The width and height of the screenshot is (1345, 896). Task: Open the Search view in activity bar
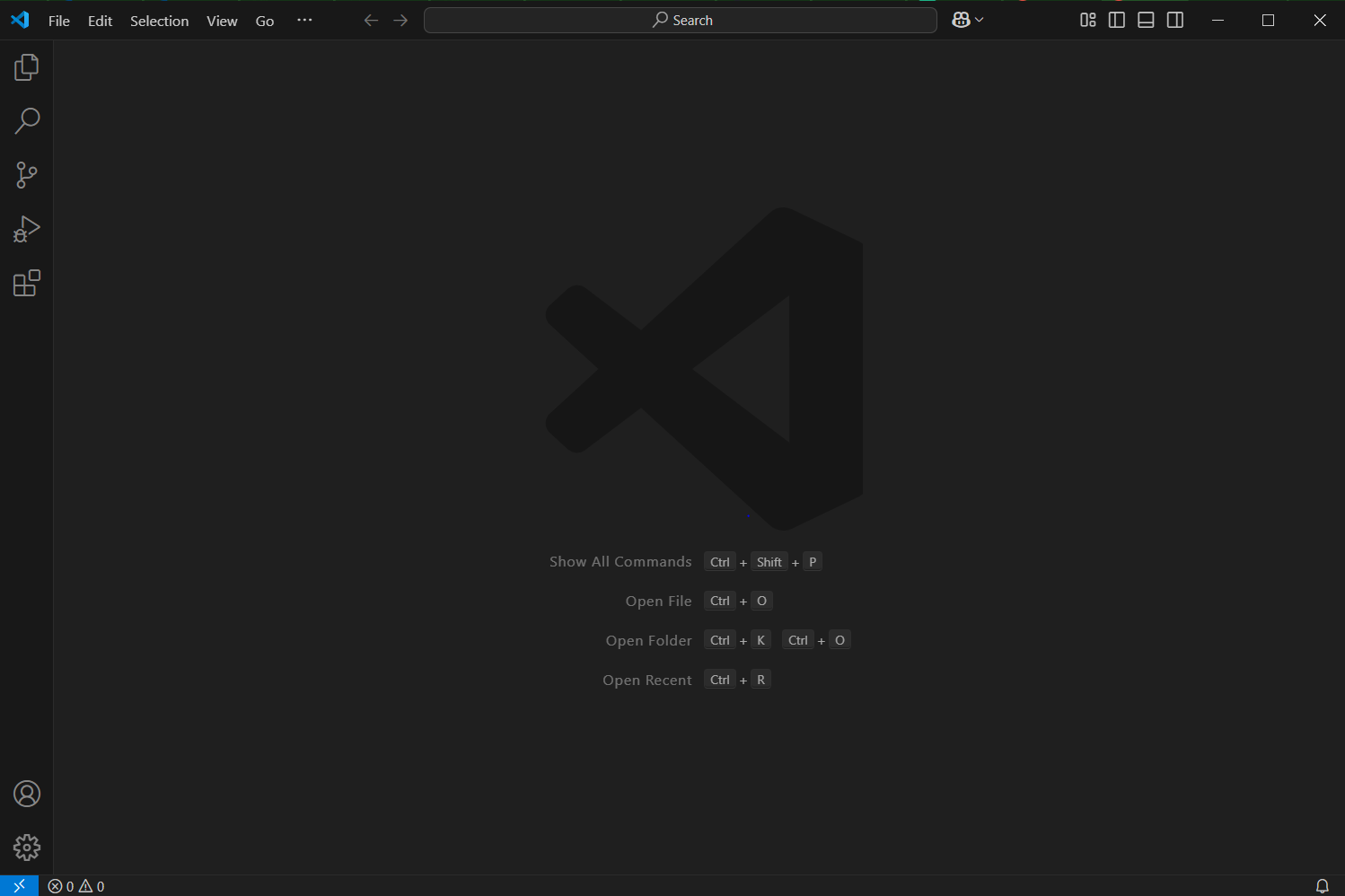[x=27, y=121]
